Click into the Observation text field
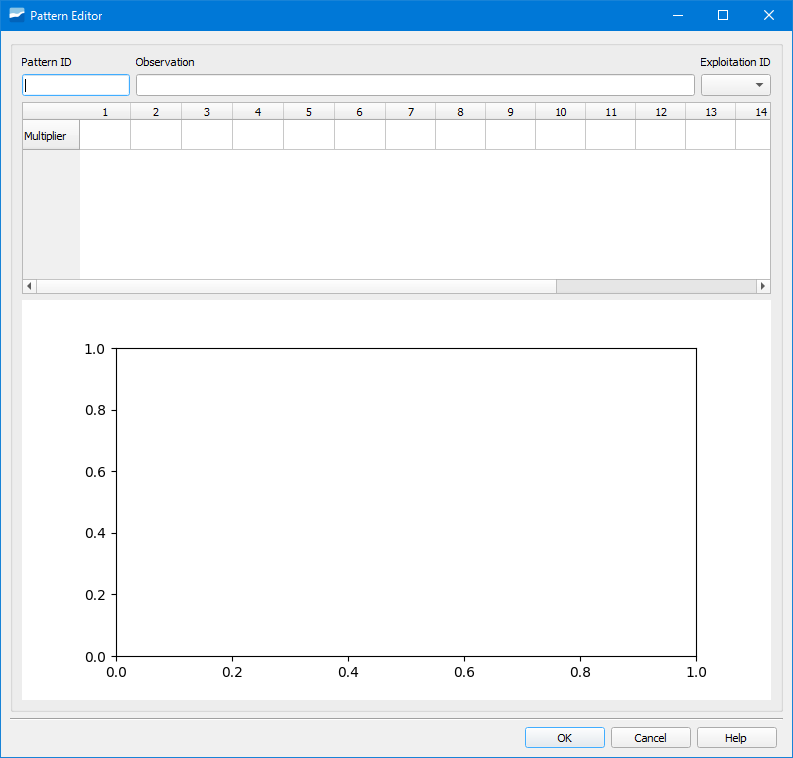This screenshot has height=758, width=793. (415, 85)
